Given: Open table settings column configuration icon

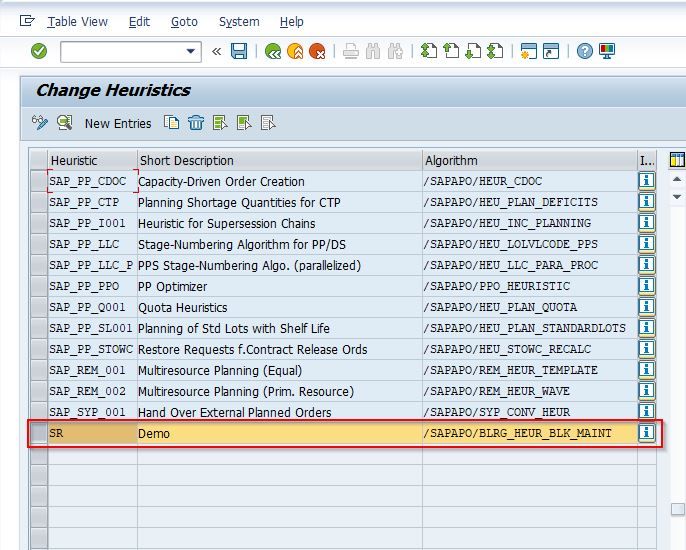Looking at the screenshot, I should coord(677,160).
